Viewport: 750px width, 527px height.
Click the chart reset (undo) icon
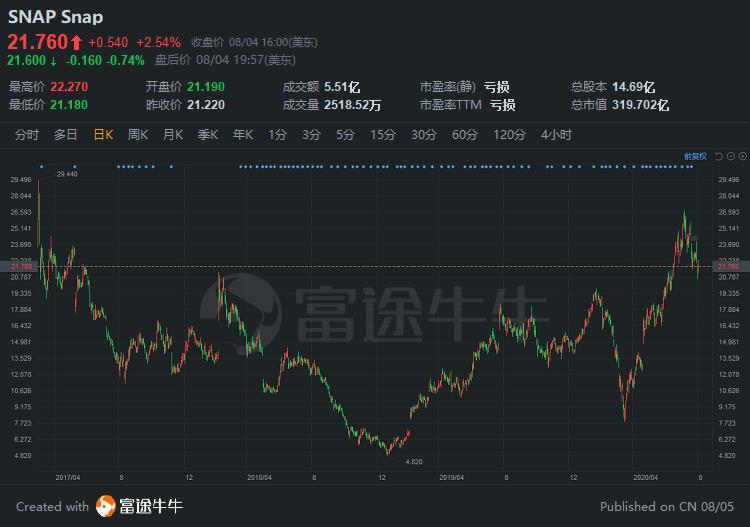point(718,156)
